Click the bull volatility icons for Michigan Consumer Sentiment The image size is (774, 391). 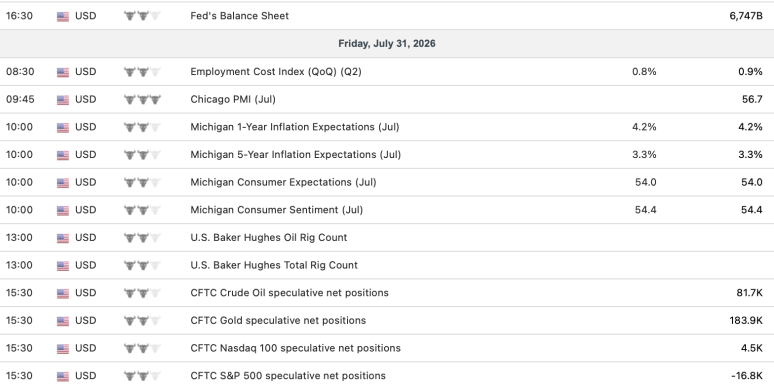click(142, 210)
